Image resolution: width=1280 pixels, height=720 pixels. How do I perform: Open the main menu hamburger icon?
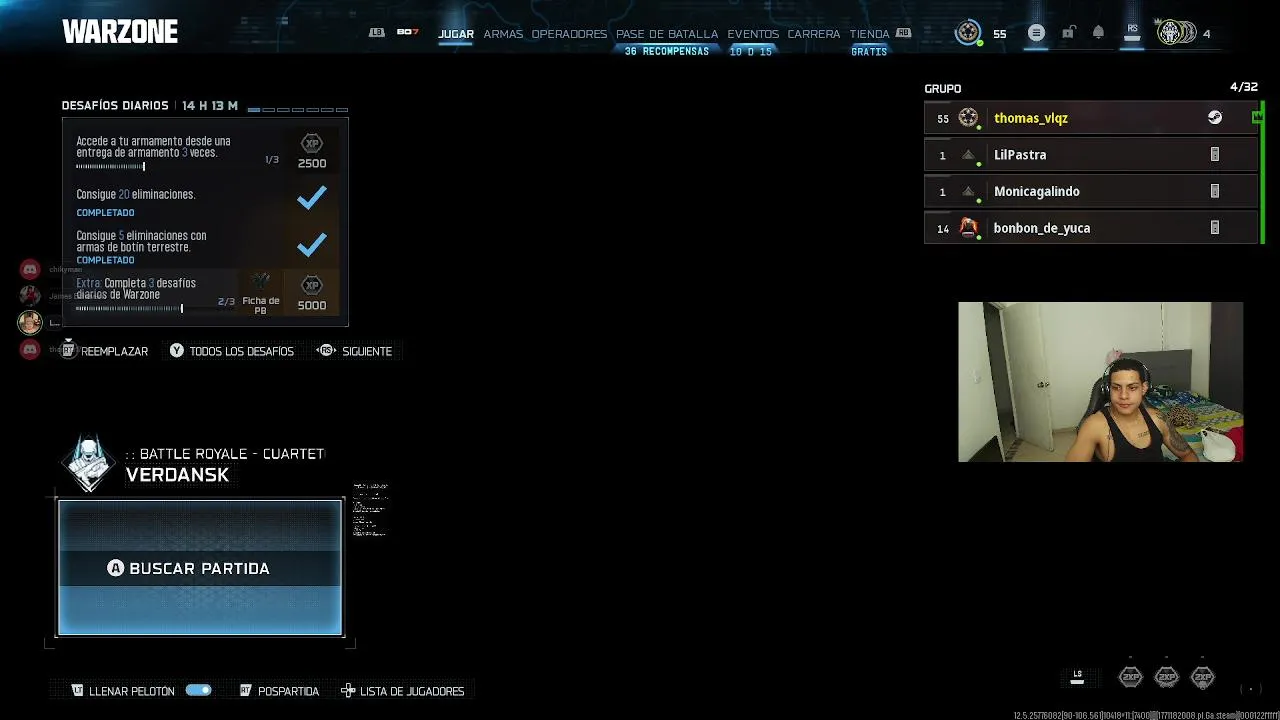[x=1036, y=33]
